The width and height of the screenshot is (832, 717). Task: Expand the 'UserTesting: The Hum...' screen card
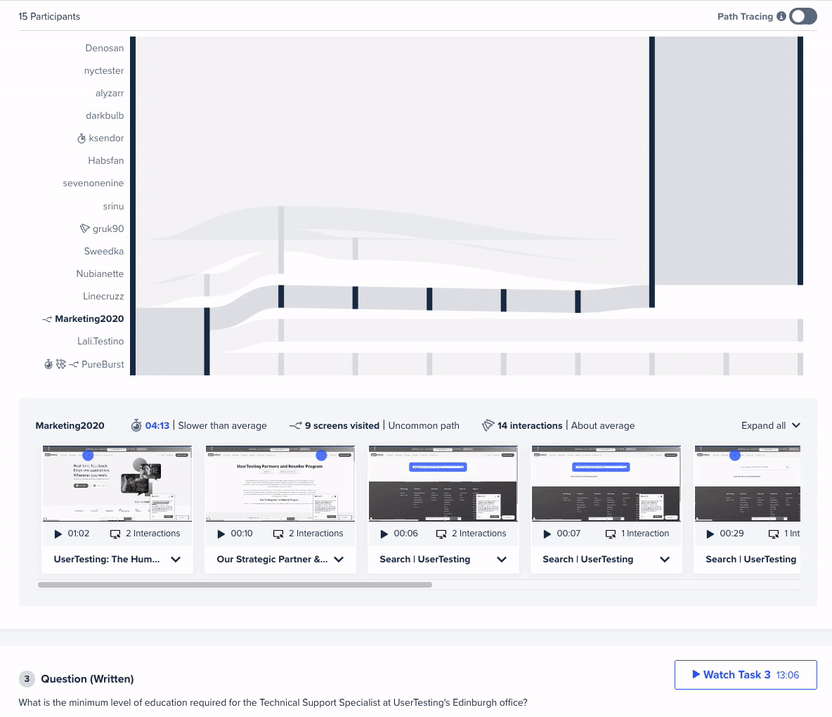176,560
